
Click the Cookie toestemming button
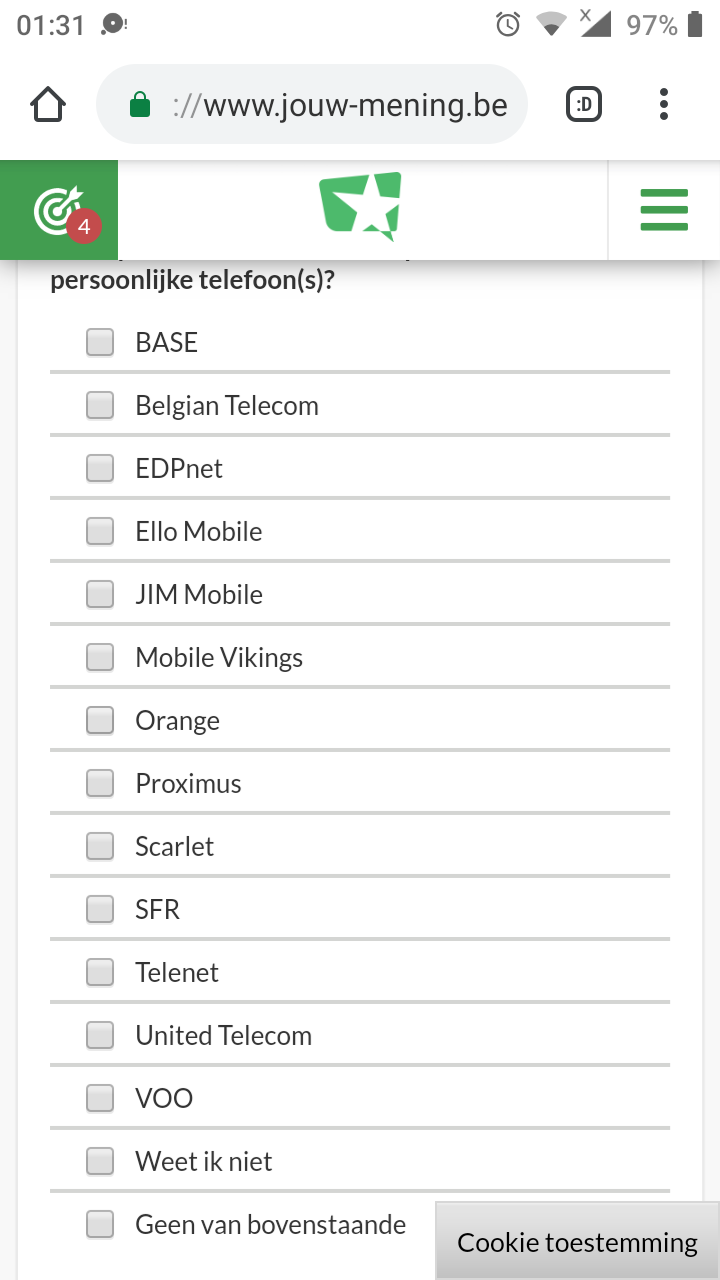577,1242
